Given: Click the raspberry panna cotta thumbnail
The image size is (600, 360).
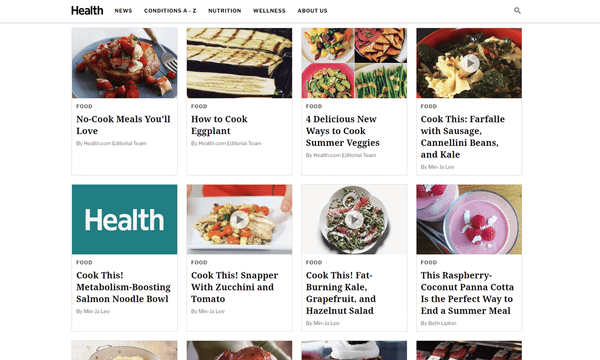Looking at the screenshot, I should (x=469, y=219).
